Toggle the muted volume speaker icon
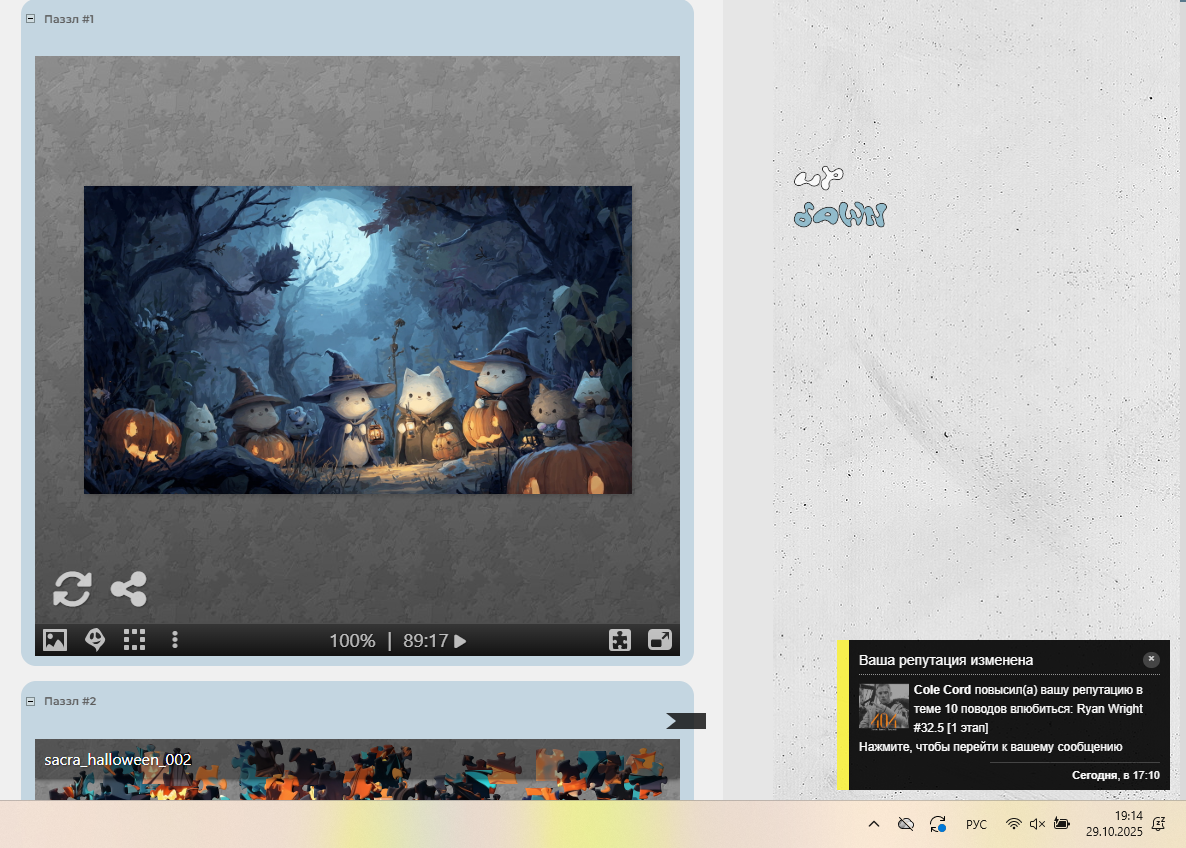This screenshot has height=848, width=1186. point(1037,824)
